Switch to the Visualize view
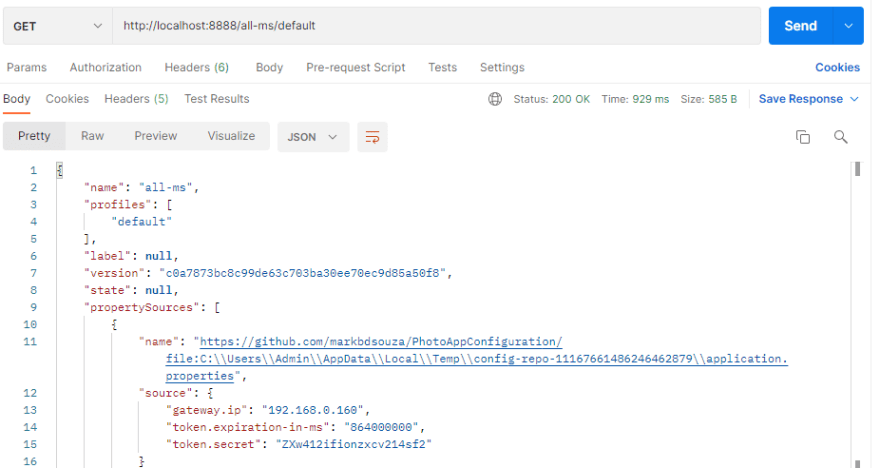 pyautogui.click(x=231, y=136)
